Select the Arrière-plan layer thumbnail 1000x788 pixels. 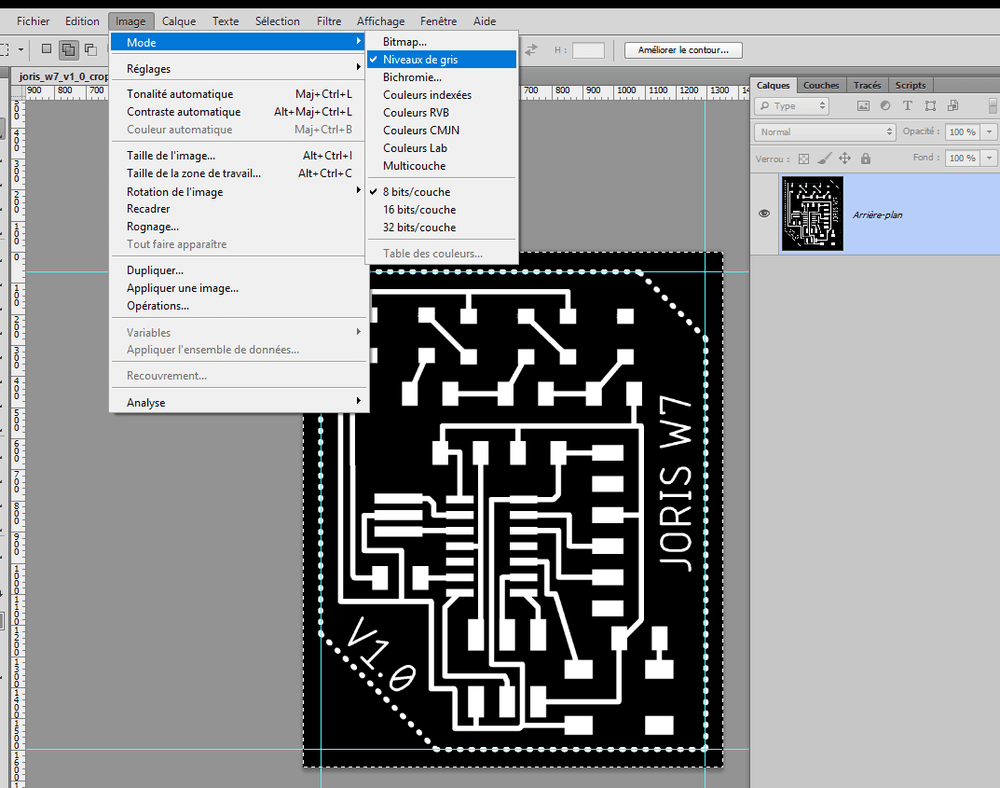coord(812,214)
